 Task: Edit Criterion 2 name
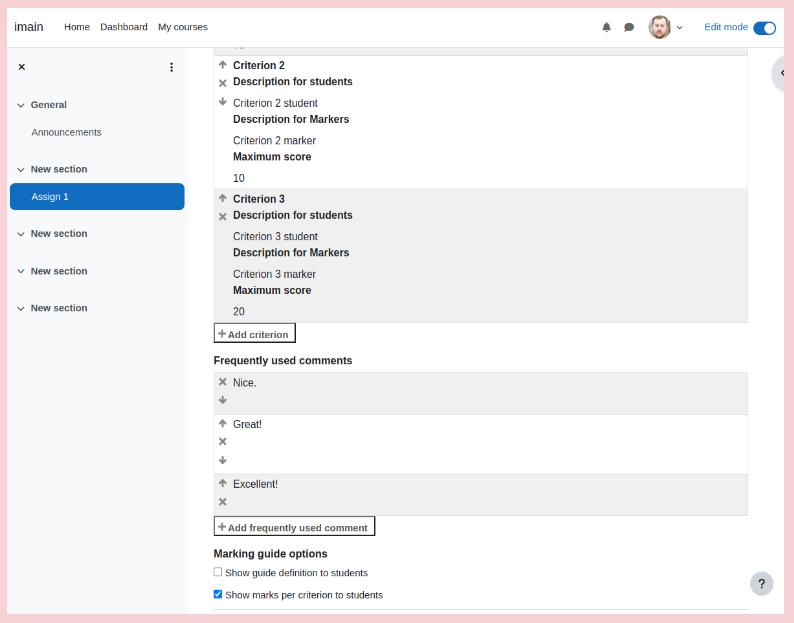click(x=259, y=65)
